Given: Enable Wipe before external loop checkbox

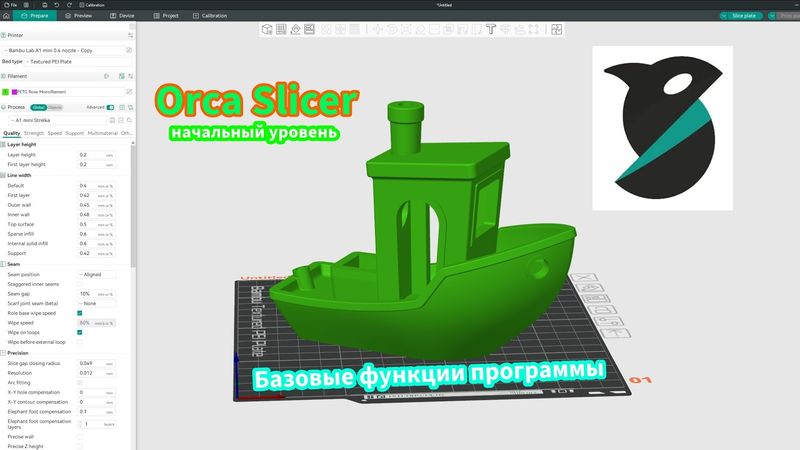Looking at the screenshot, I should pos(80,342).
